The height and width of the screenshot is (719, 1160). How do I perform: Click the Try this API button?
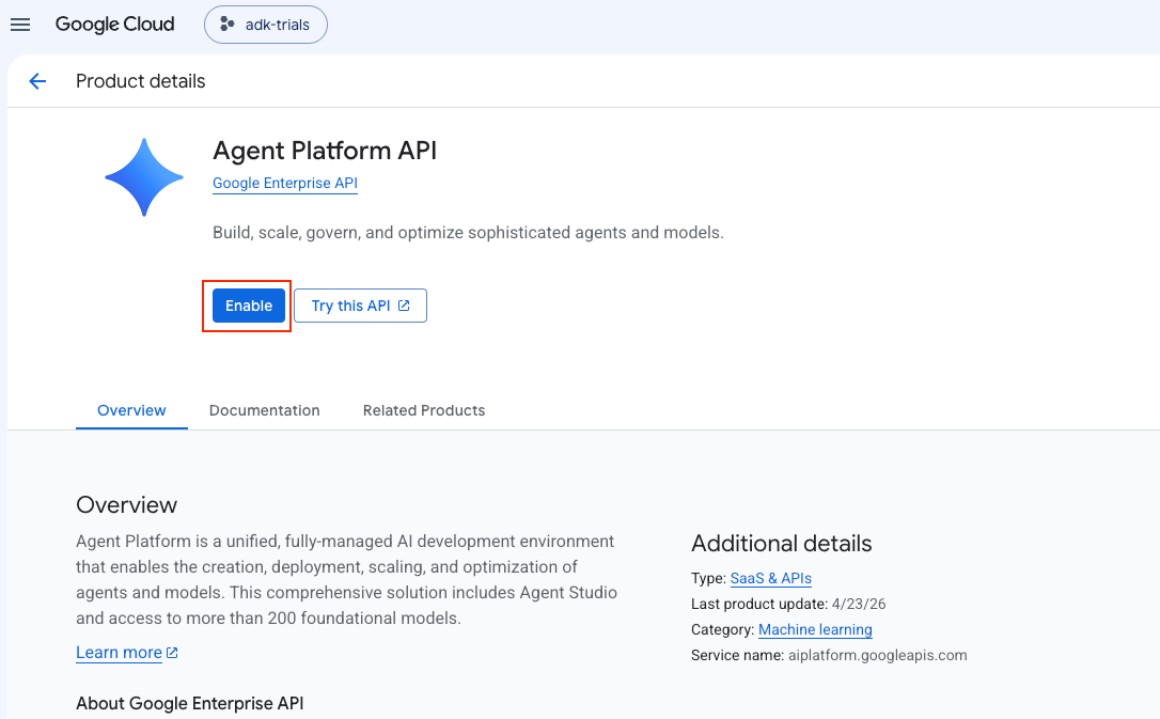pyautogui.click(x=360, y=306)
